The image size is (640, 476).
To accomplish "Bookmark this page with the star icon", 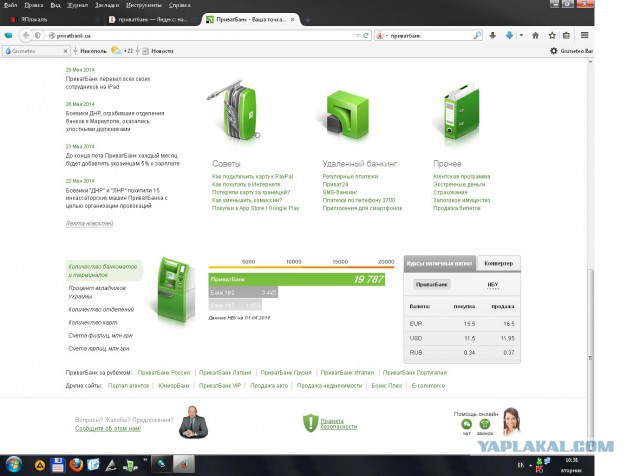I will pos(552,36).
